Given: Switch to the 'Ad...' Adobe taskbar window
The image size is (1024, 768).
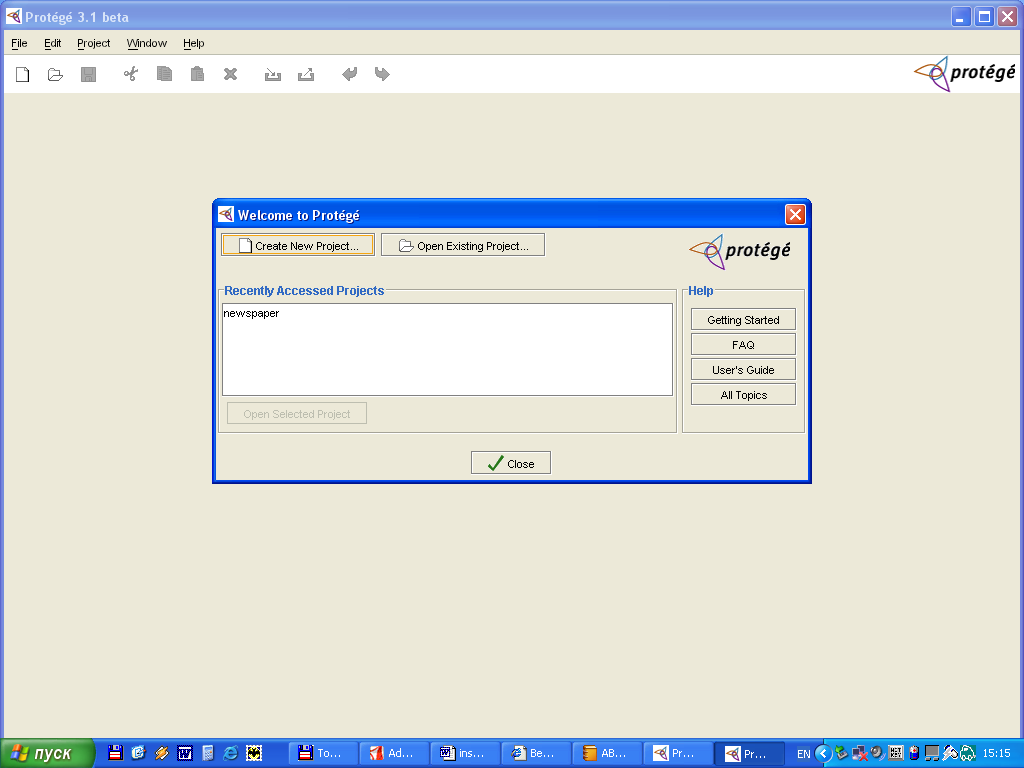Looking at the screenshot, I should click(x=394, y=753).
